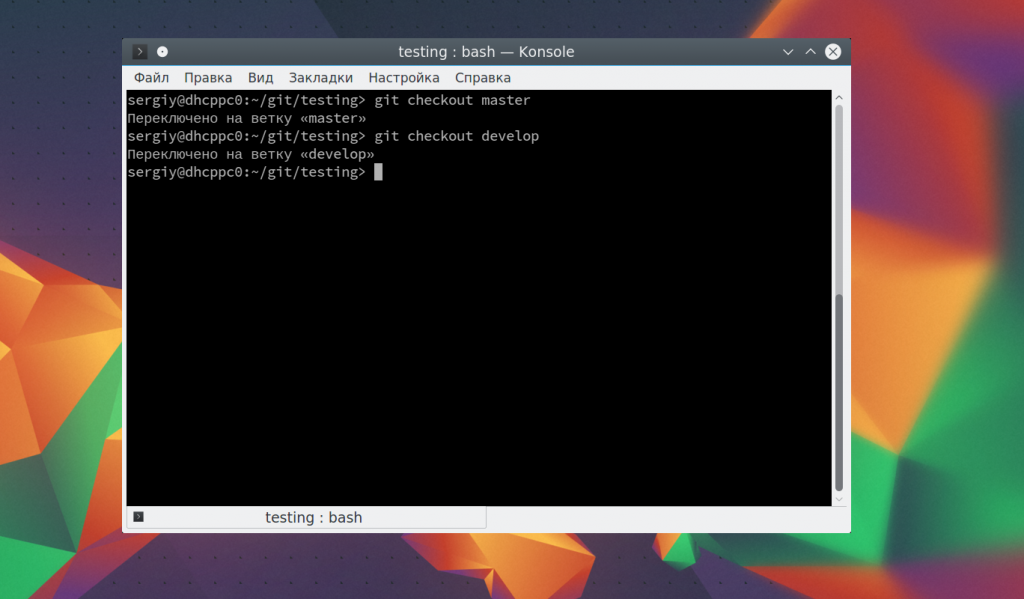Minimize the Konsole window

point(788,52)
